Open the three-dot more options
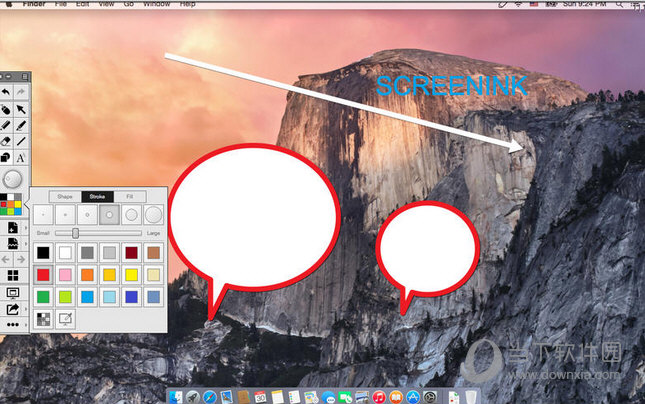The image size is (645, 404). pos(13,325)
